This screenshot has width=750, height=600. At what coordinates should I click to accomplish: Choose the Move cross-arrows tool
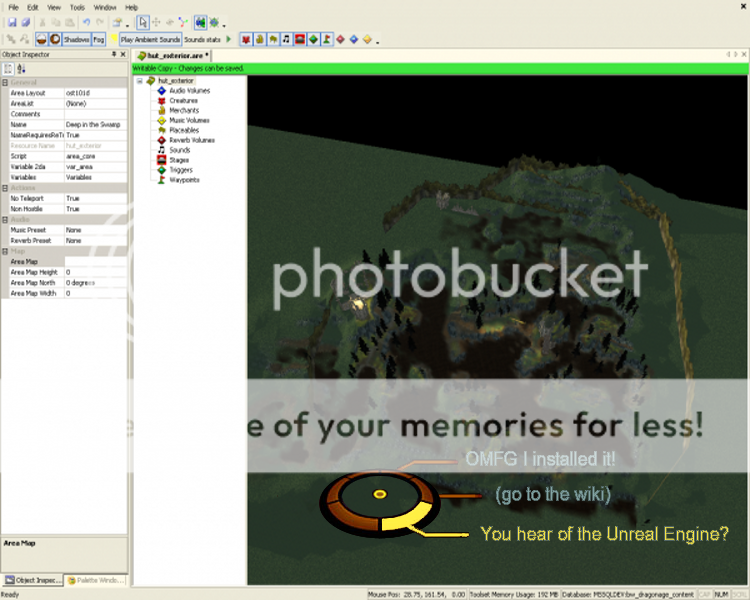(156, 22)
